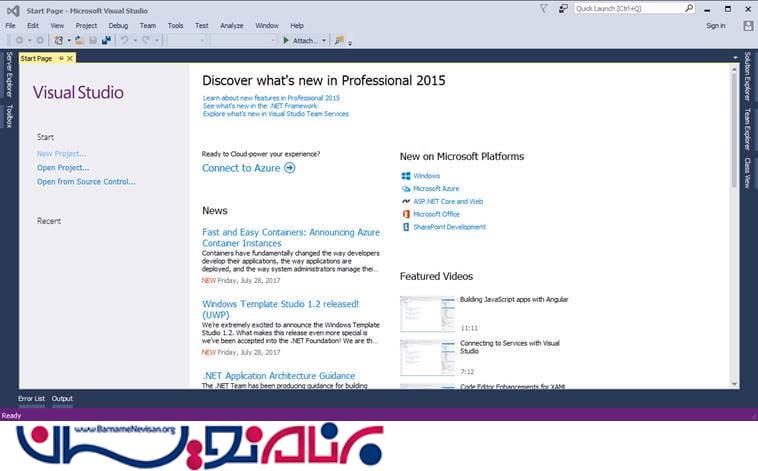Open the Toolbox side tab
This screenshot has height=471, width=758.
point(9,116)
